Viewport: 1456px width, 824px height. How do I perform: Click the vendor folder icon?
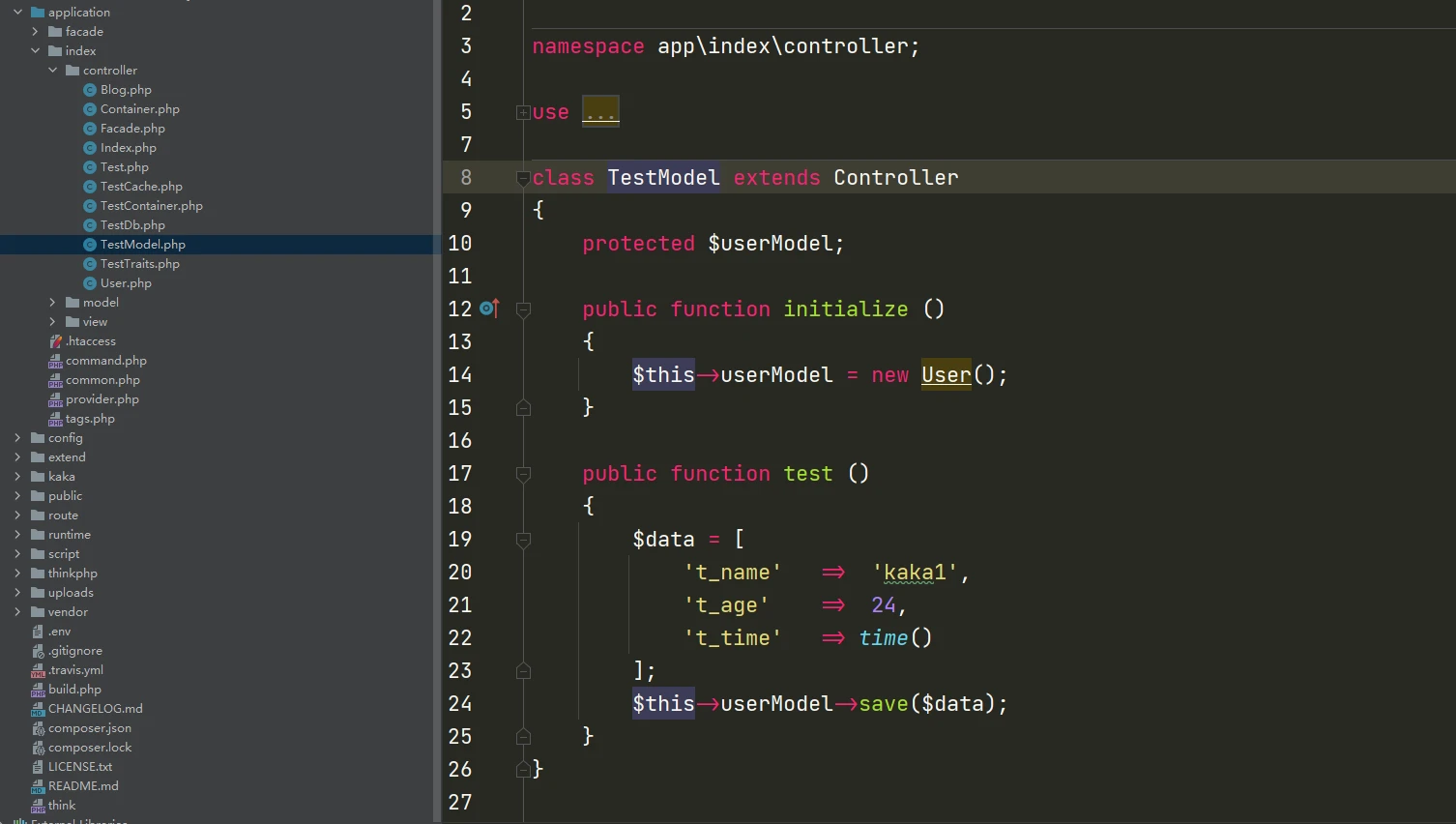pyautogui.click(x=38, y=612)
